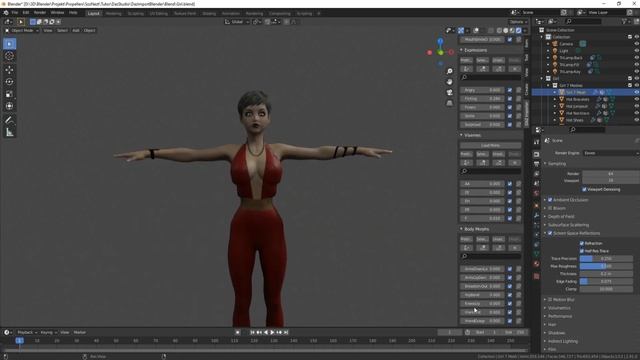Toggle the Refraction checkbox

click(x=582, y=243)
